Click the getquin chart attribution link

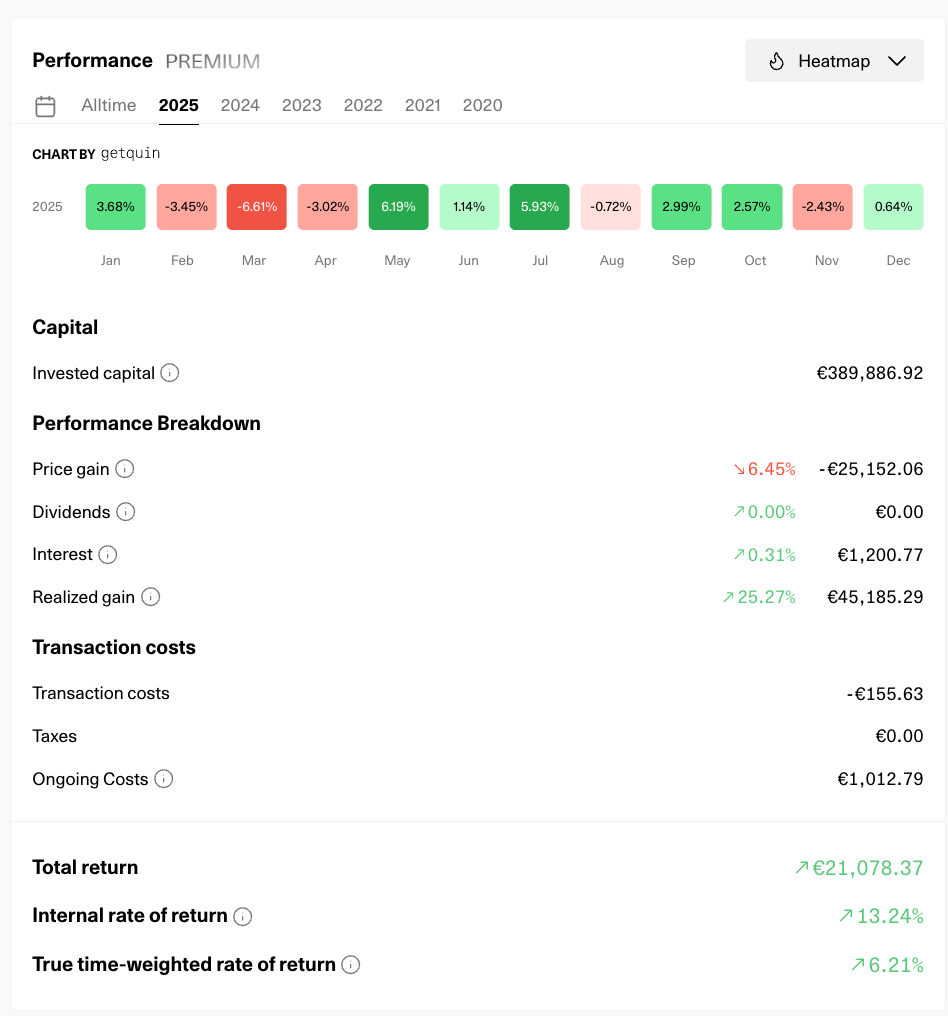(130, 154)
